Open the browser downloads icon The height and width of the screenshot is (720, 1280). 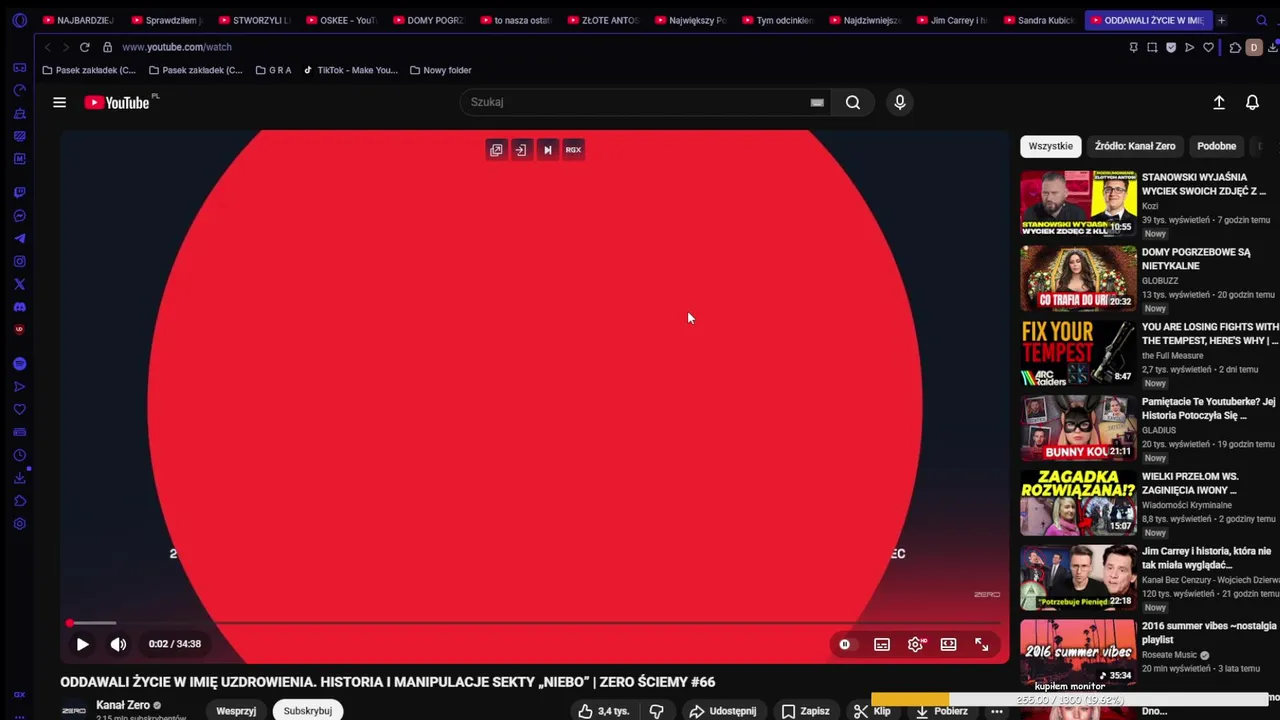pyautogui.click(x=1272, y=47)
